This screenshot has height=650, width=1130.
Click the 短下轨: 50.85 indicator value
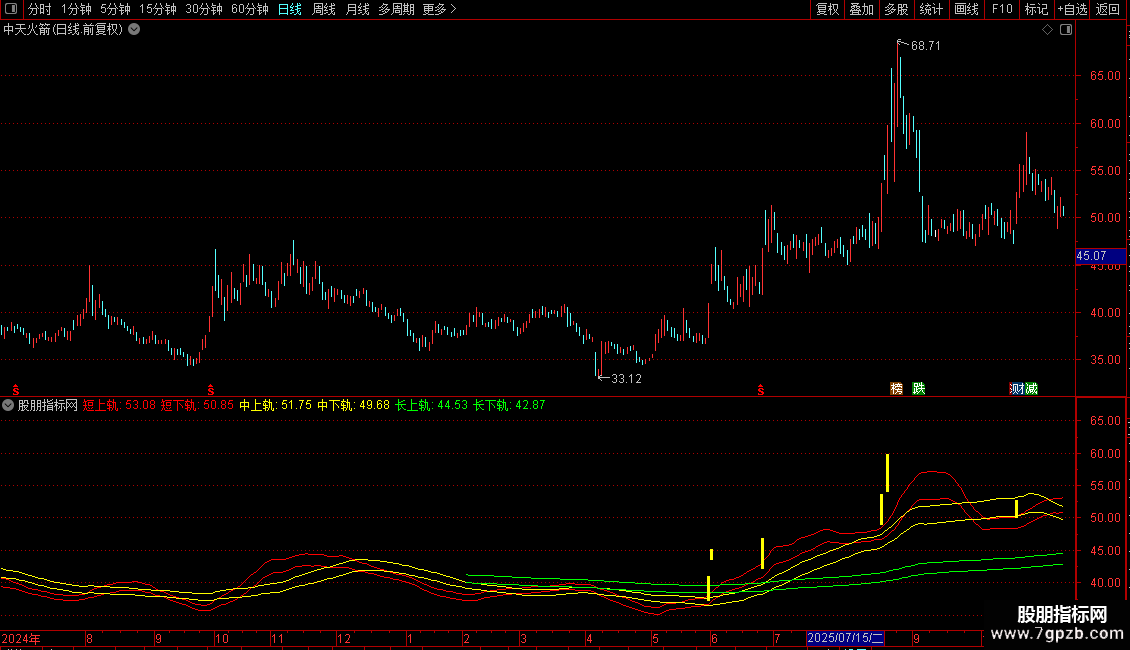(x=197, y=405)
